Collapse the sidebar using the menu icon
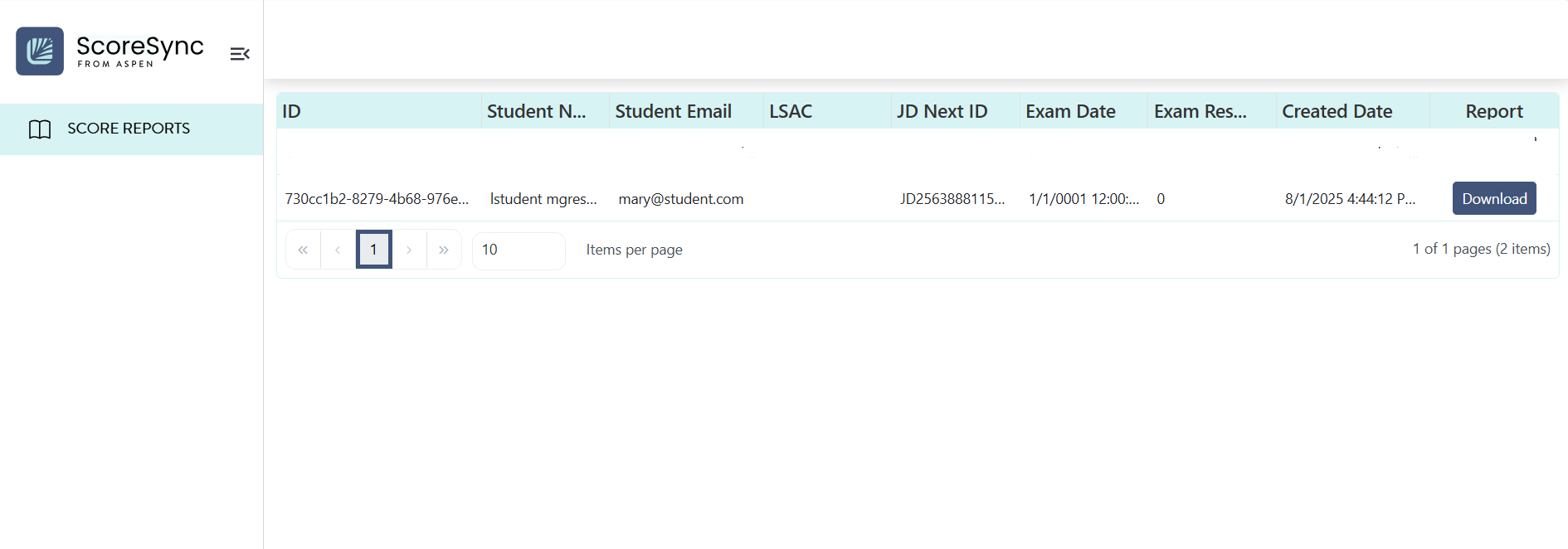This screenshot has height=549, width=1568. click(240, 54)
